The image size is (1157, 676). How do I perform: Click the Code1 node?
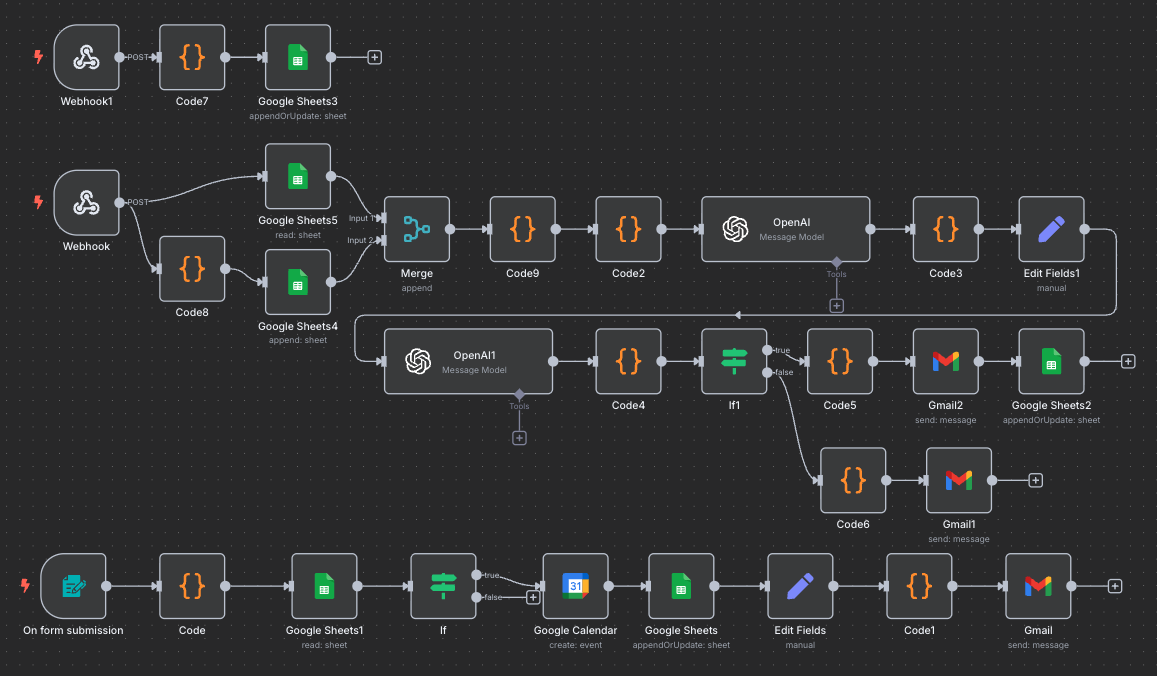tap(919, 587)
